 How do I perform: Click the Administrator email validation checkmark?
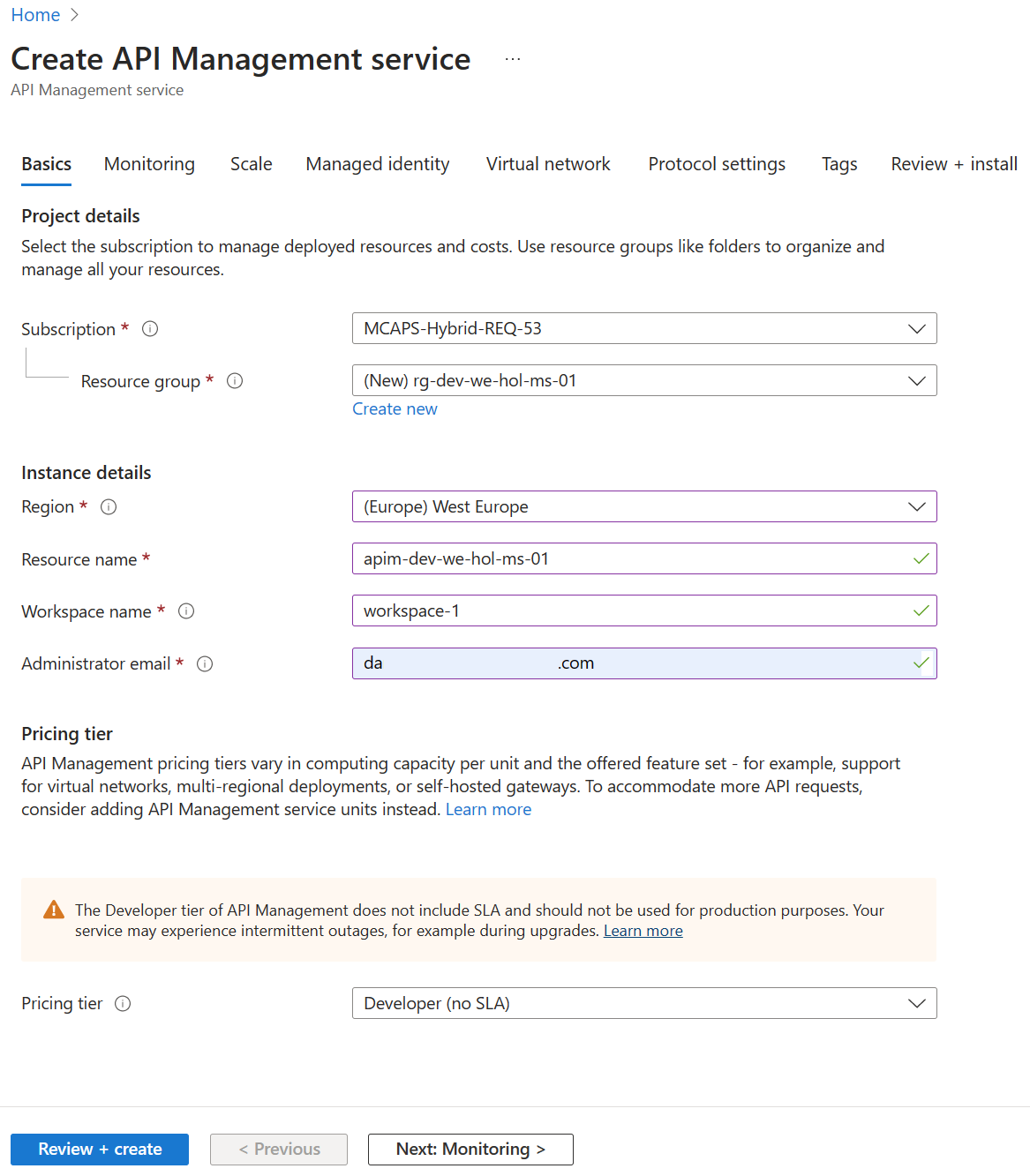(921, 663)
